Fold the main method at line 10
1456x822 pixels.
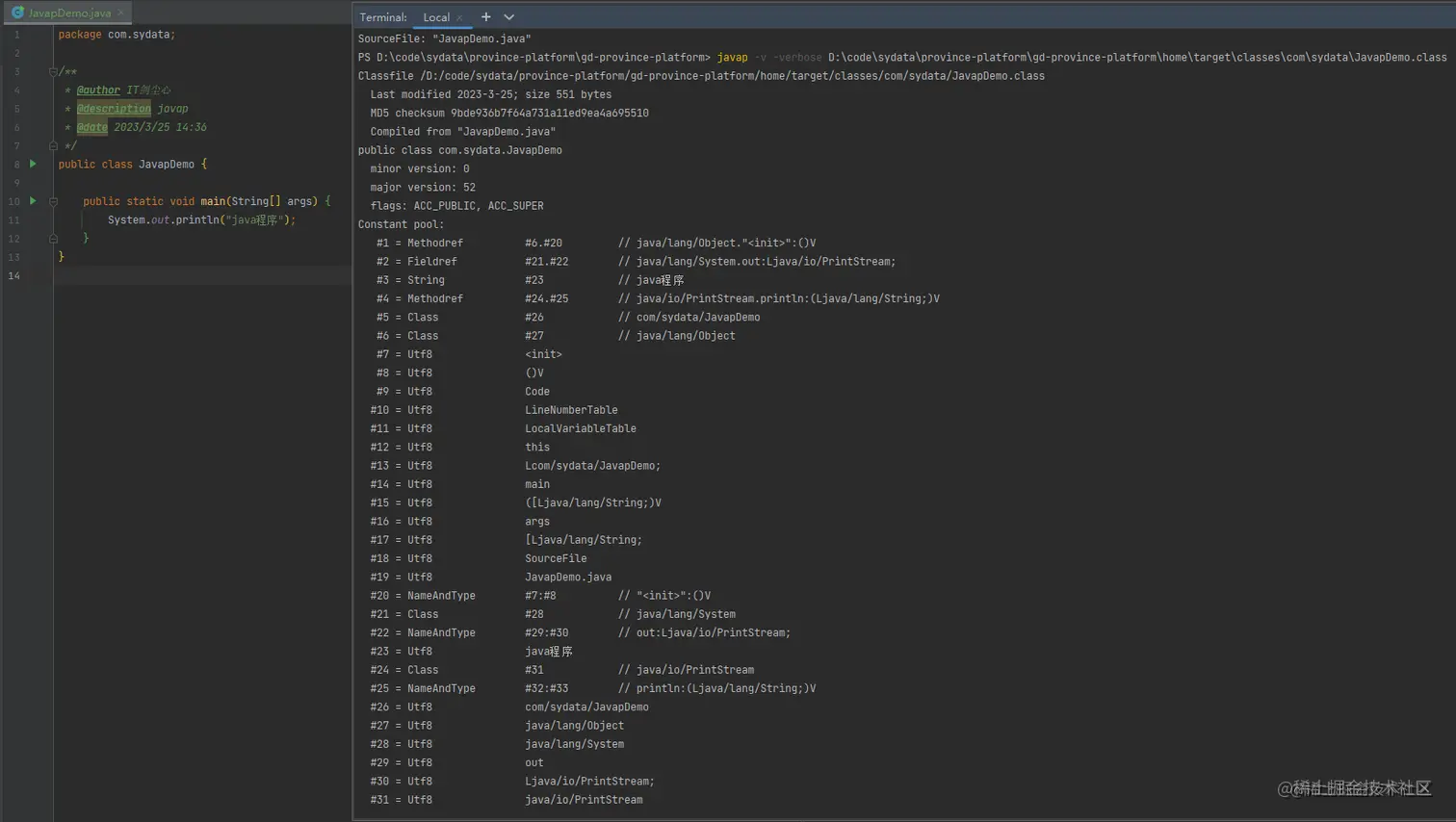(53, 201)
